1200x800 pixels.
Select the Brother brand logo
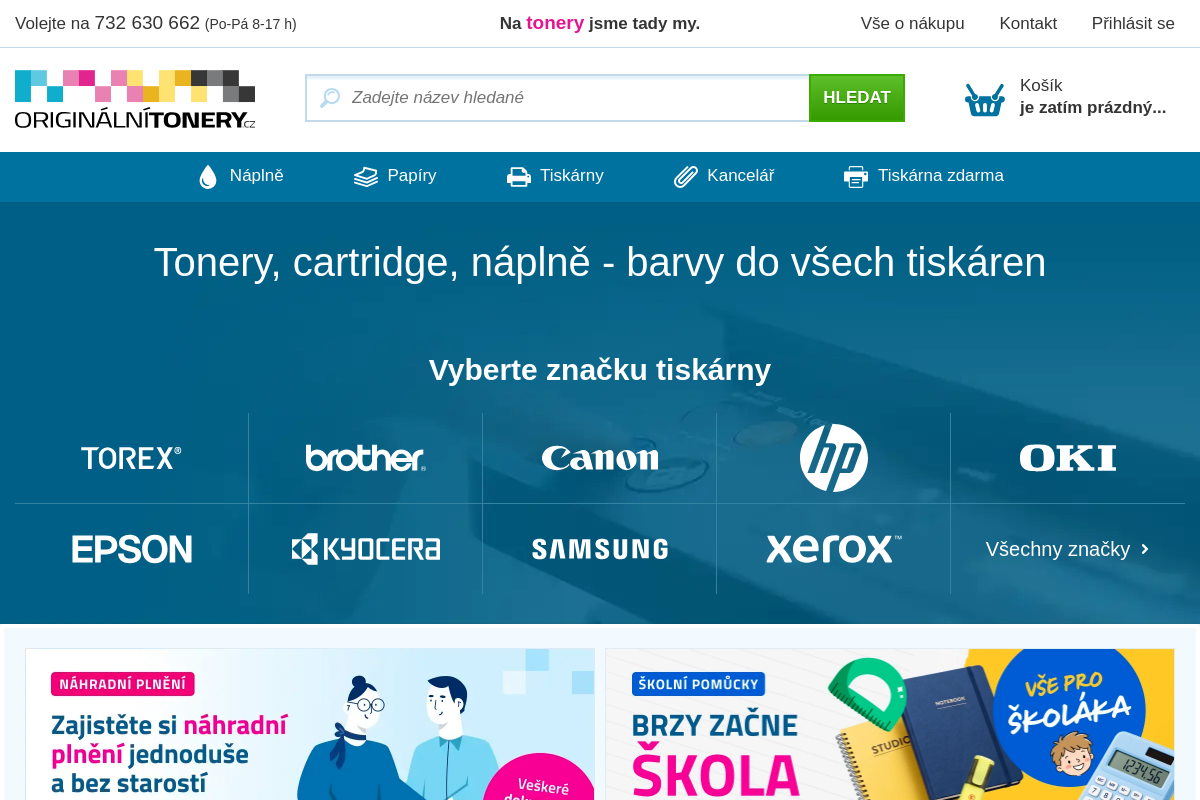(x=365, y=458)
